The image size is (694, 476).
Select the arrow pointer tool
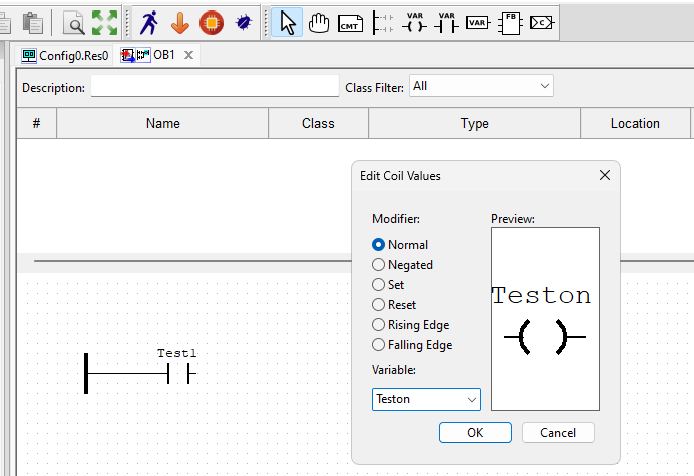click(288, 22)
